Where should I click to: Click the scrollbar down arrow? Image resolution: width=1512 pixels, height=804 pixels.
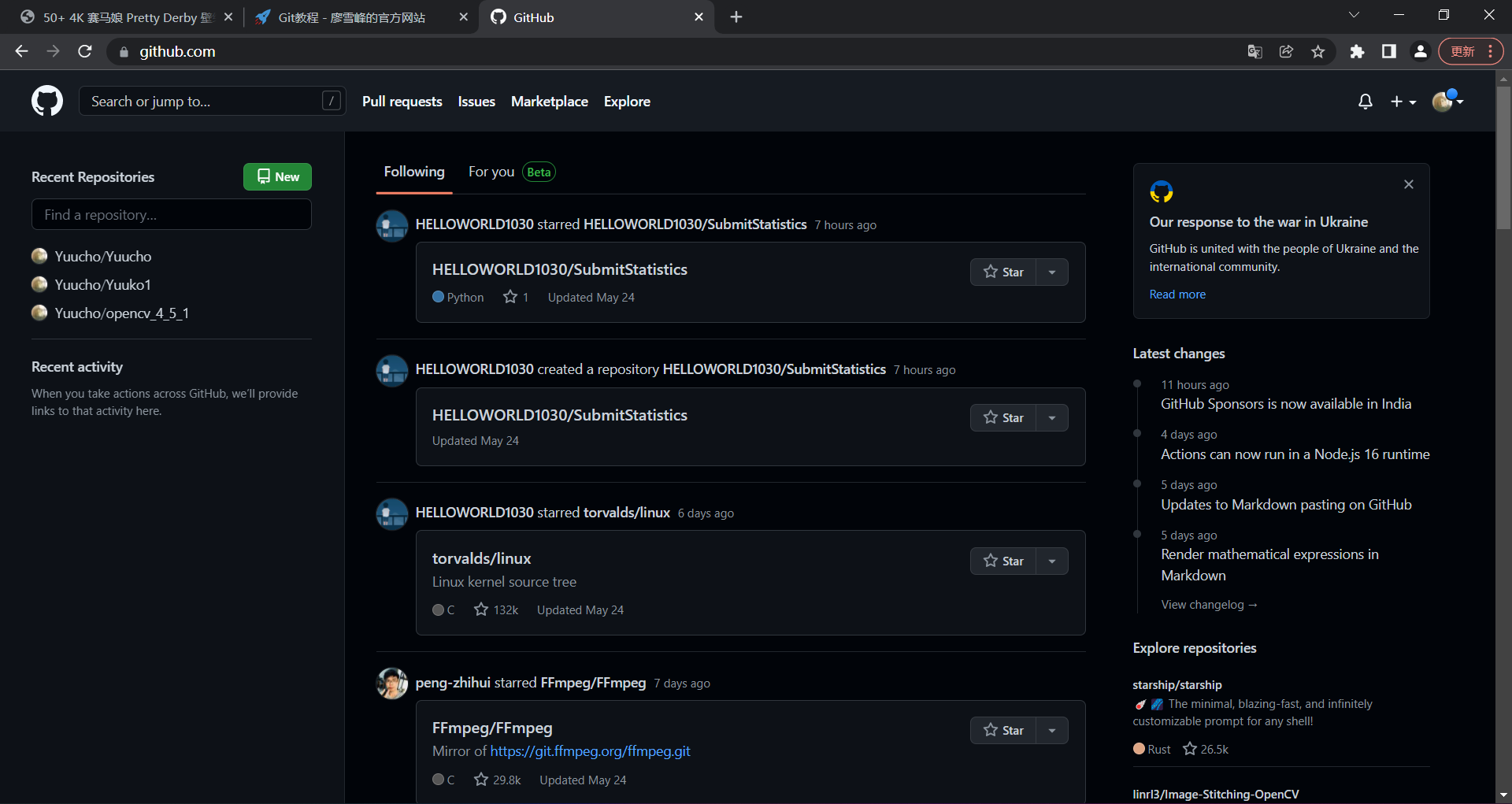point(1503,795)
